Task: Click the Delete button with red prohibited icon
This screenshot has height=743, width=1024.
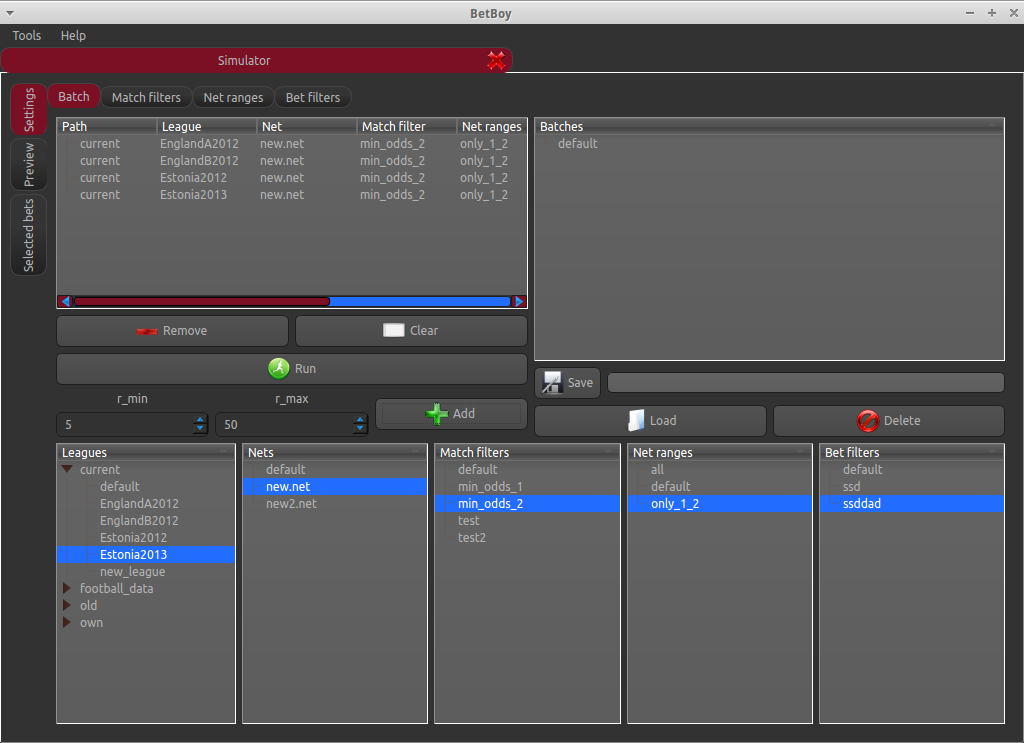Action: click(888, 421)
